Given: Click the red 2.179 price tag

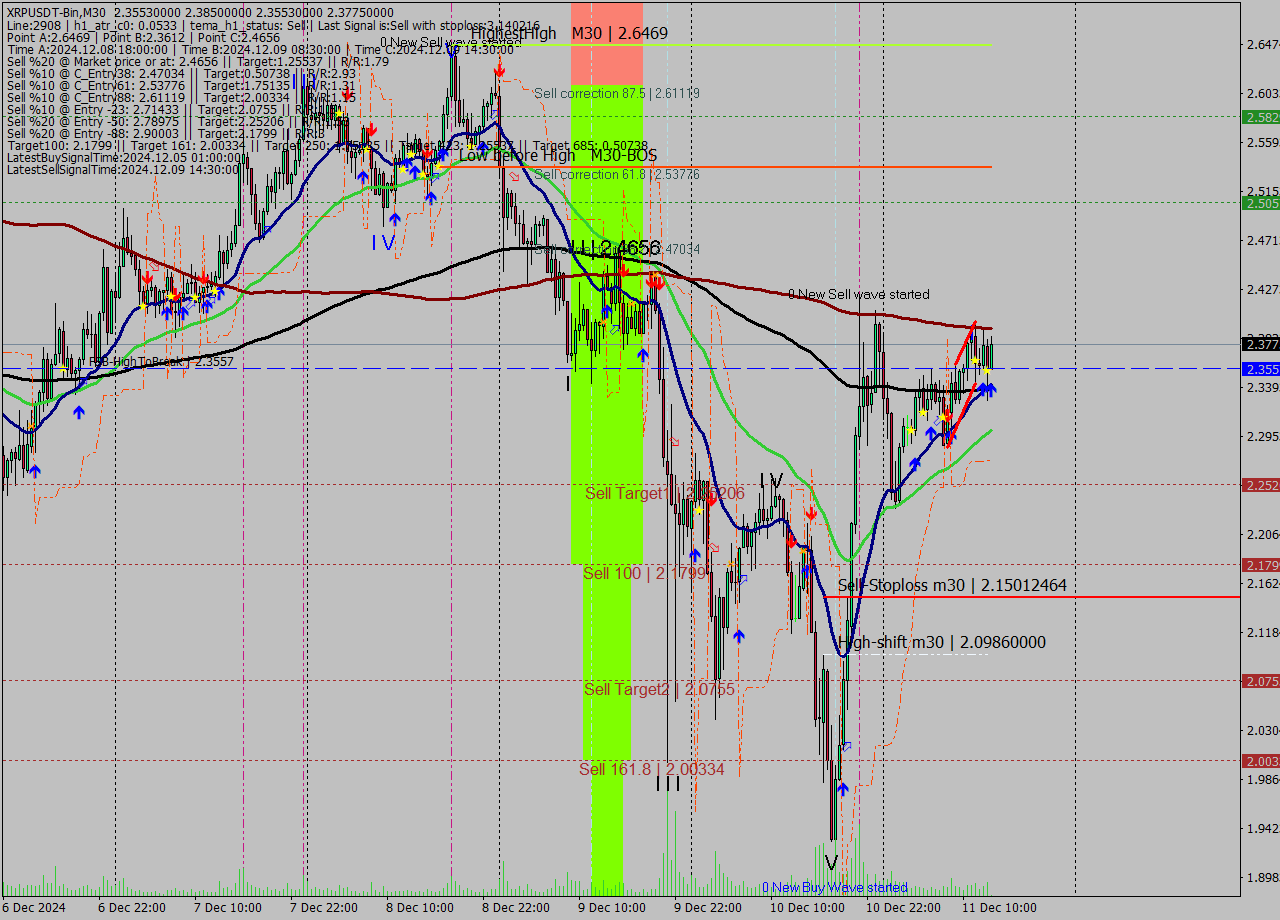Looking at the screenshot, I should 1260,565.
